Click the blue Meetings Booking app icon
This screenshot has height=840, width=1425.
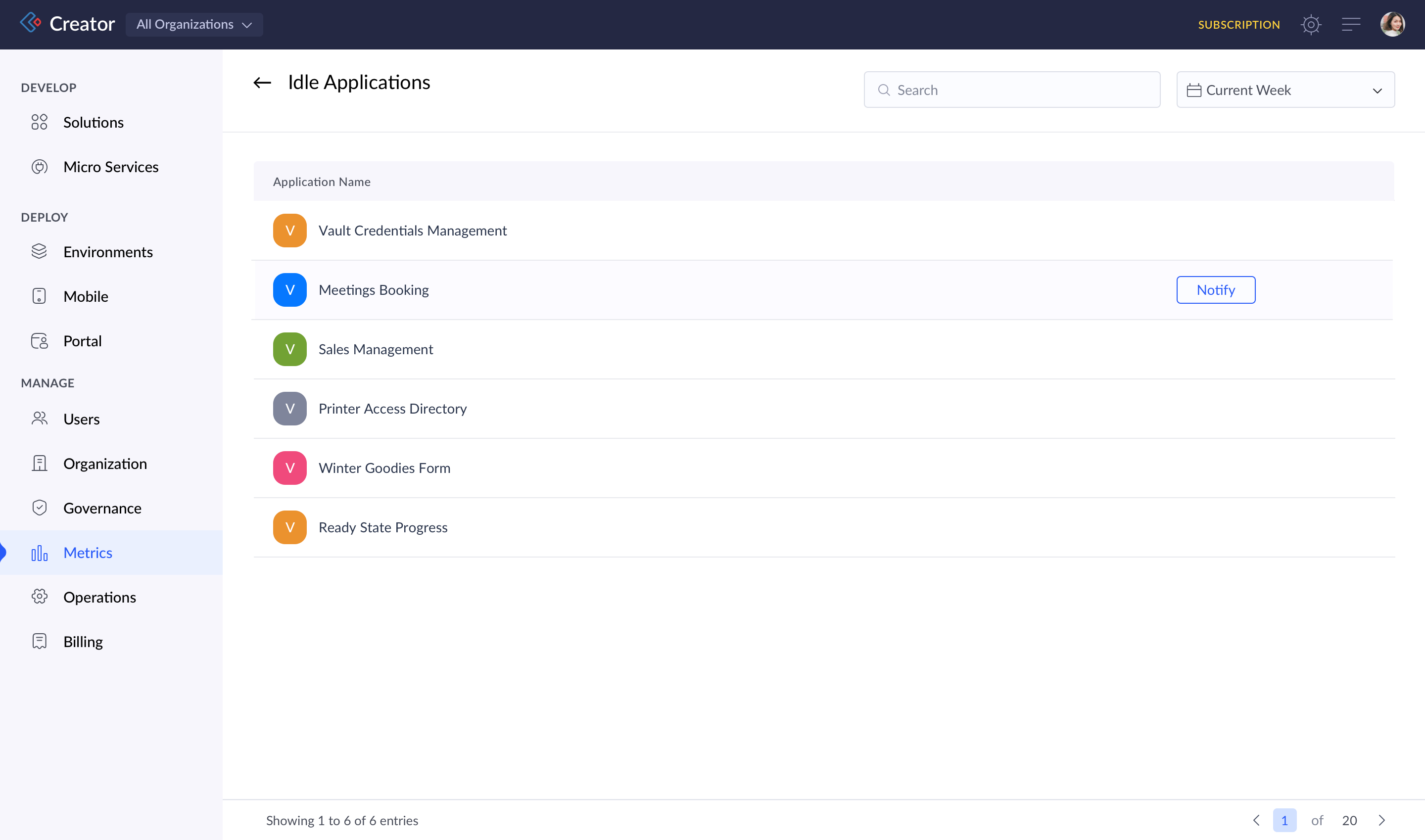coord(289,290)
